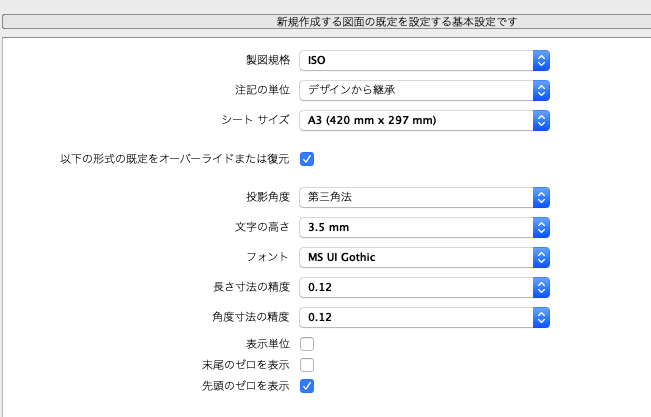Uncheck the override defaults checkbox
Viewport: 651px width, 417px height.
[x=307, y=159]
